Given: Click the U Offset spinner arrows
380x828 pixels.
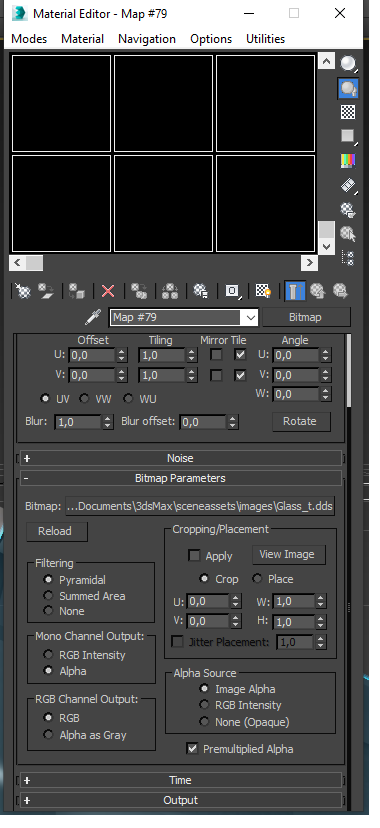Looking at the screenshot, I should tap(122, 355).
